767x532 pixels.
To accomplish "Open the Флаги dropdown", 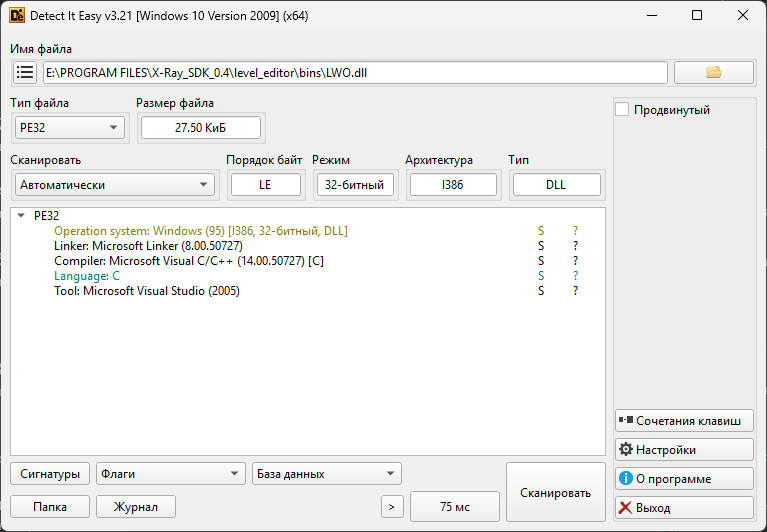I will pyautogui.click(x=171, y=474).
